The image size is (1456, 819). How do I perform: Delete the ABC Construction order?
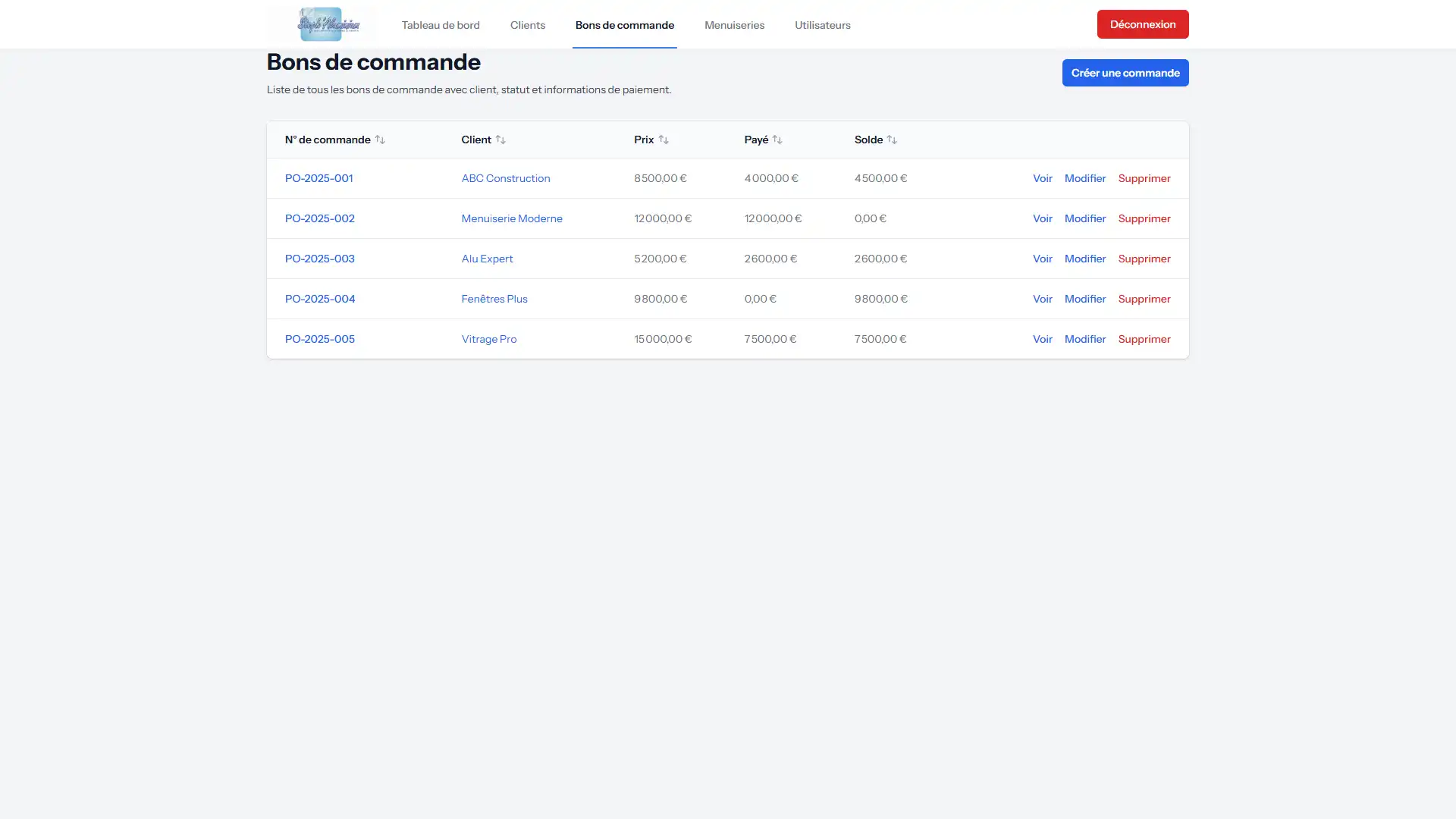[1144, 178]
